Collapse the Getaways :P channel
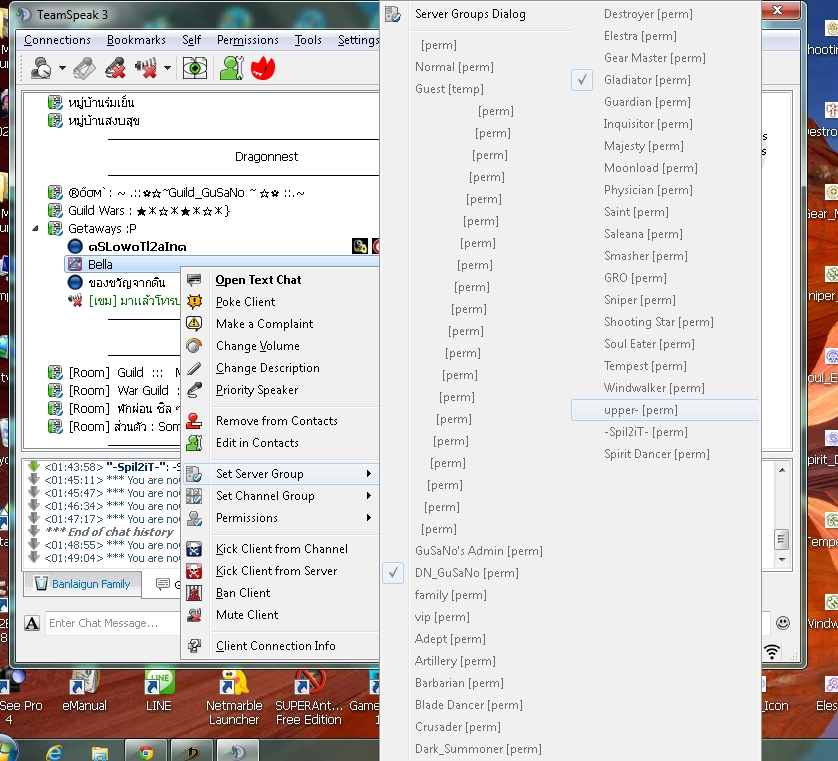The height and width of the screenshot is (761, 838). (x=35, y=229)
